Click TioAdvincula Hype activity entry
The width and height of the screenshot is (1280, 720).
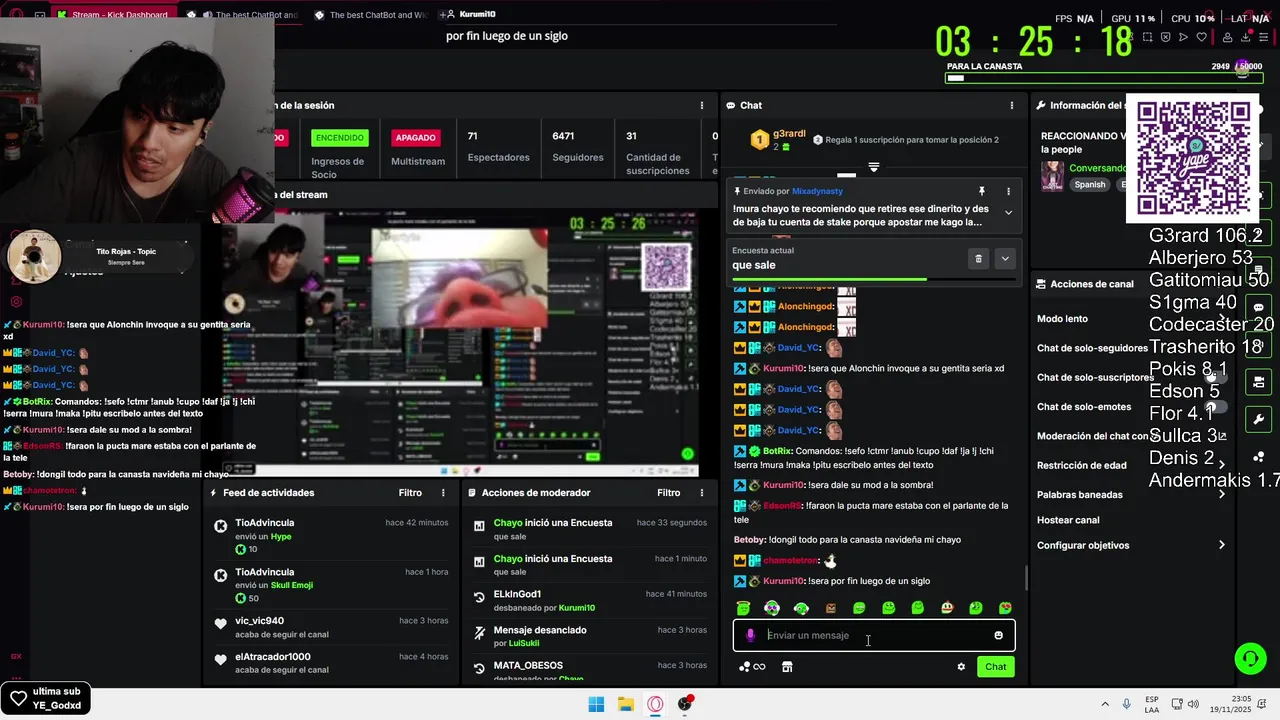(x=330, y=536)
